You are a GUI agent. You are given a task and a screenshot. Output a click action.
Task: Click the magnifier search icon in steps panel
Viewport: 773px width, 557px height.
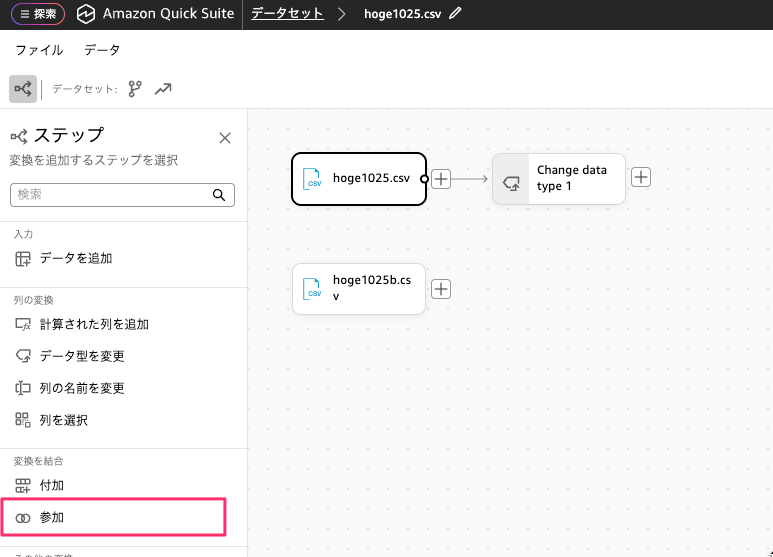(219, 195)
